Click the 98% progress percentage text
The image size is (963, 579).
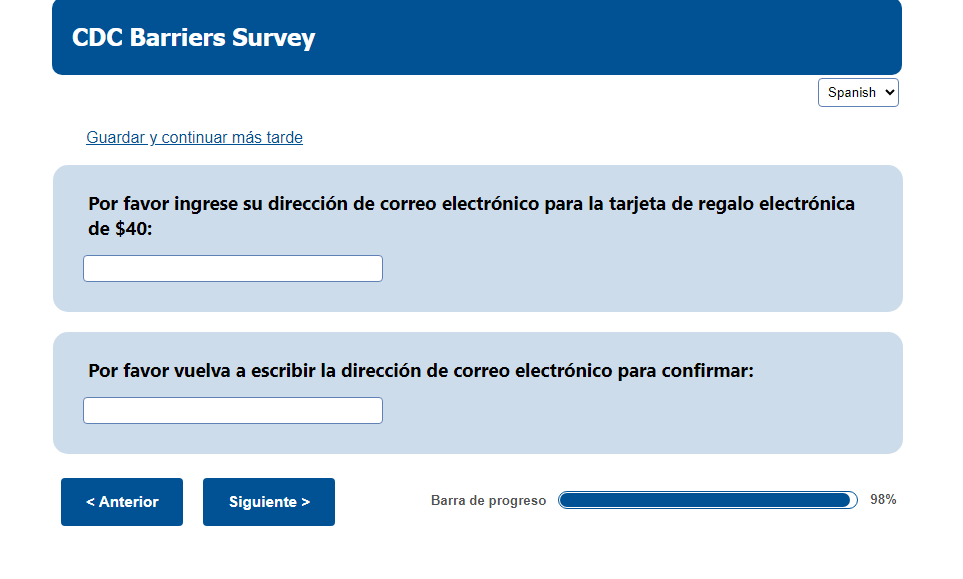tap(883, 500)
